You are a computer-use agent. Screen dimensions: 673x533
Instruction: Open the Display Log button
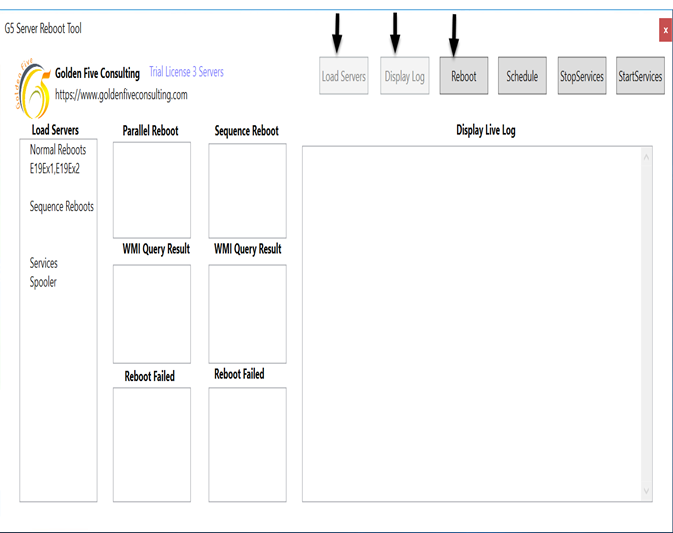tap(404, 77)
